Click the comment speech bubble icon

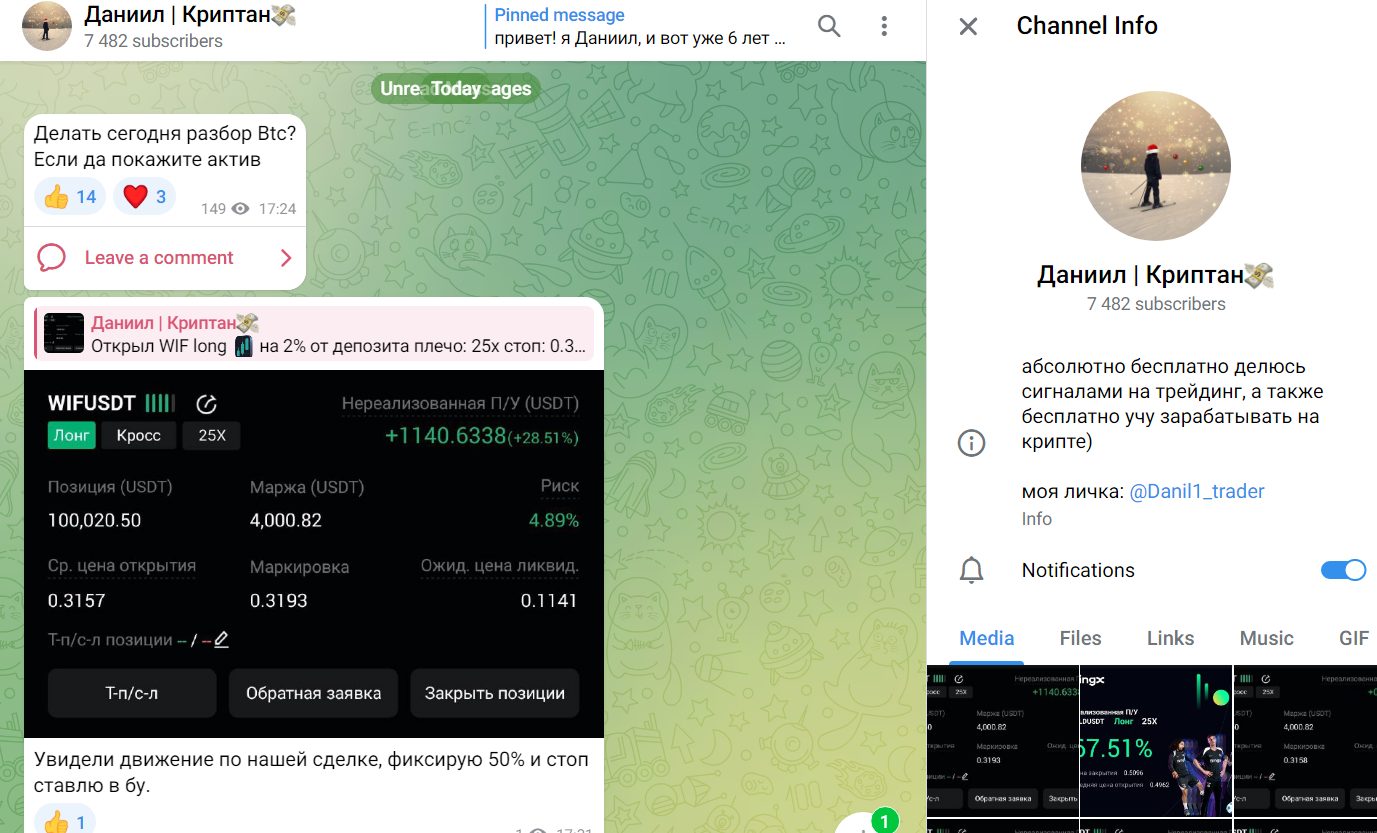[50, 258]
